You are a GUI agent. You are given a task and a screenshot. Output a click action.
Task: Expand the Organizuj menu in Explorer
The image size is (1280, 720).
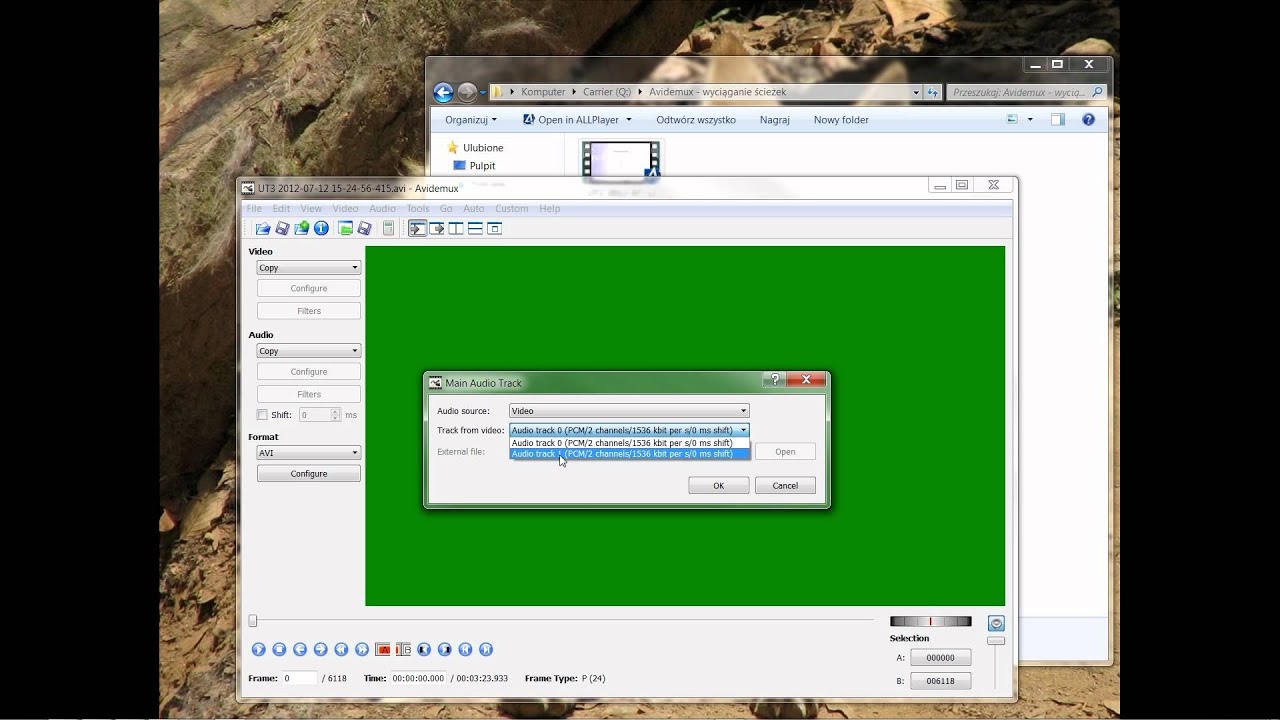click(x=471, y=120)
